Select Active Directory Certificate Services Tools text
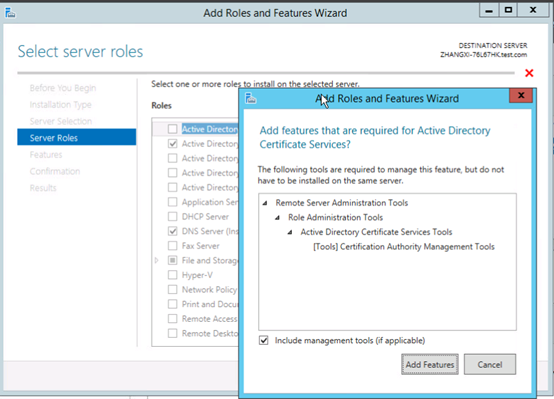The image size is (554, 399). [376, 232]
